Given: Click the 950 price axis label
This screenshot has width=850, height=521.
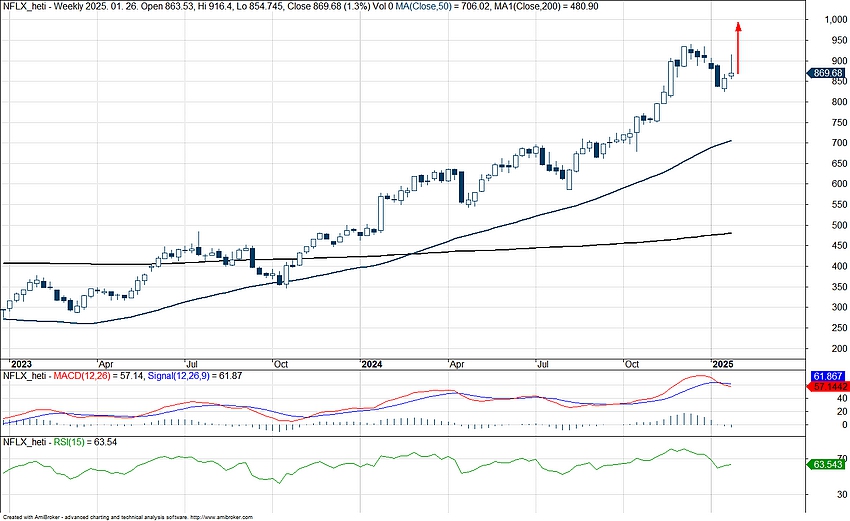Looking at the screenshot, I should pos(840,40).
